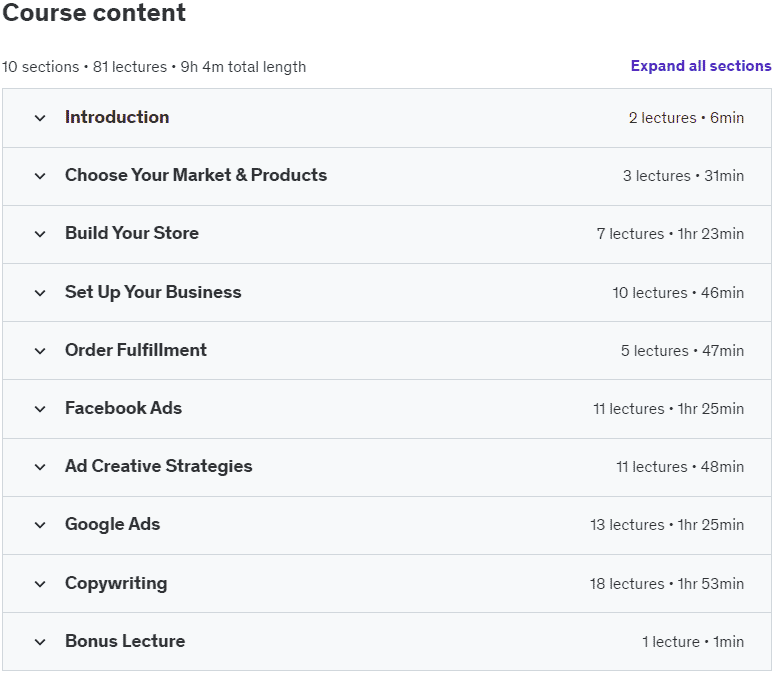Click the '2 lectures • 6min' text

coord(686,118)
